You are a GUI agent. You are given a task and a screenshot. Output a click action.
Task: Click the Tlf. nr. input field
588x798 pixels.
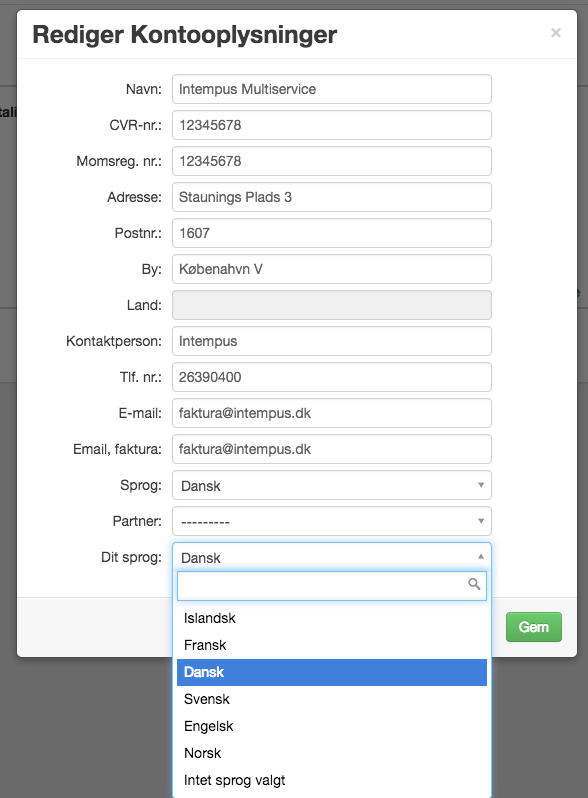pyautogui.click(x=332, y=377)
